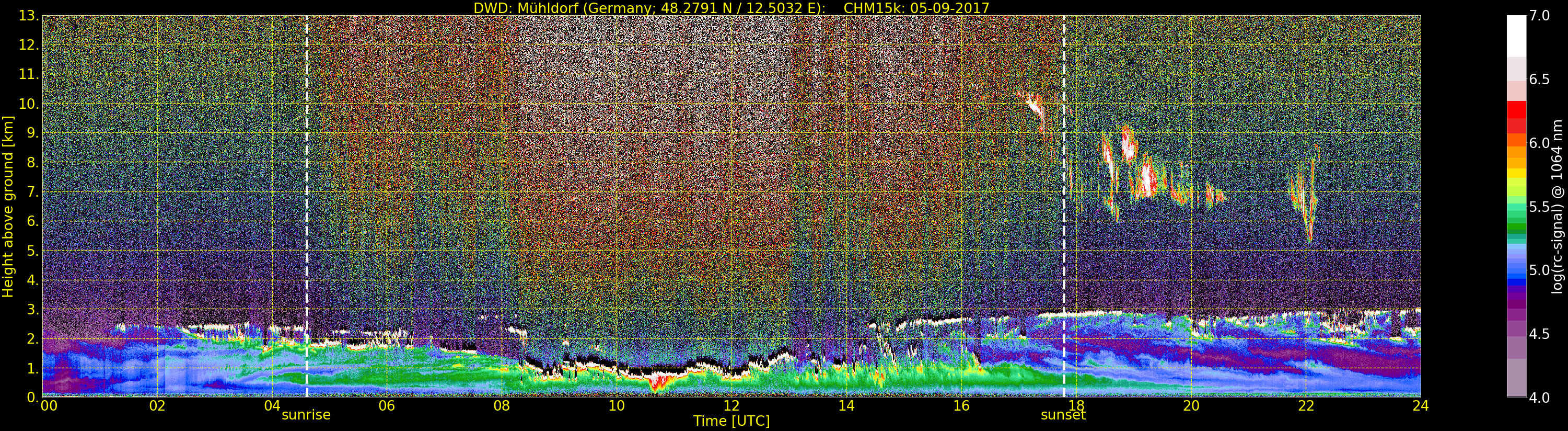Click the height axis tick label '4.'
The width and height of the screenshot is (1568, 431).
click(32, 280)
